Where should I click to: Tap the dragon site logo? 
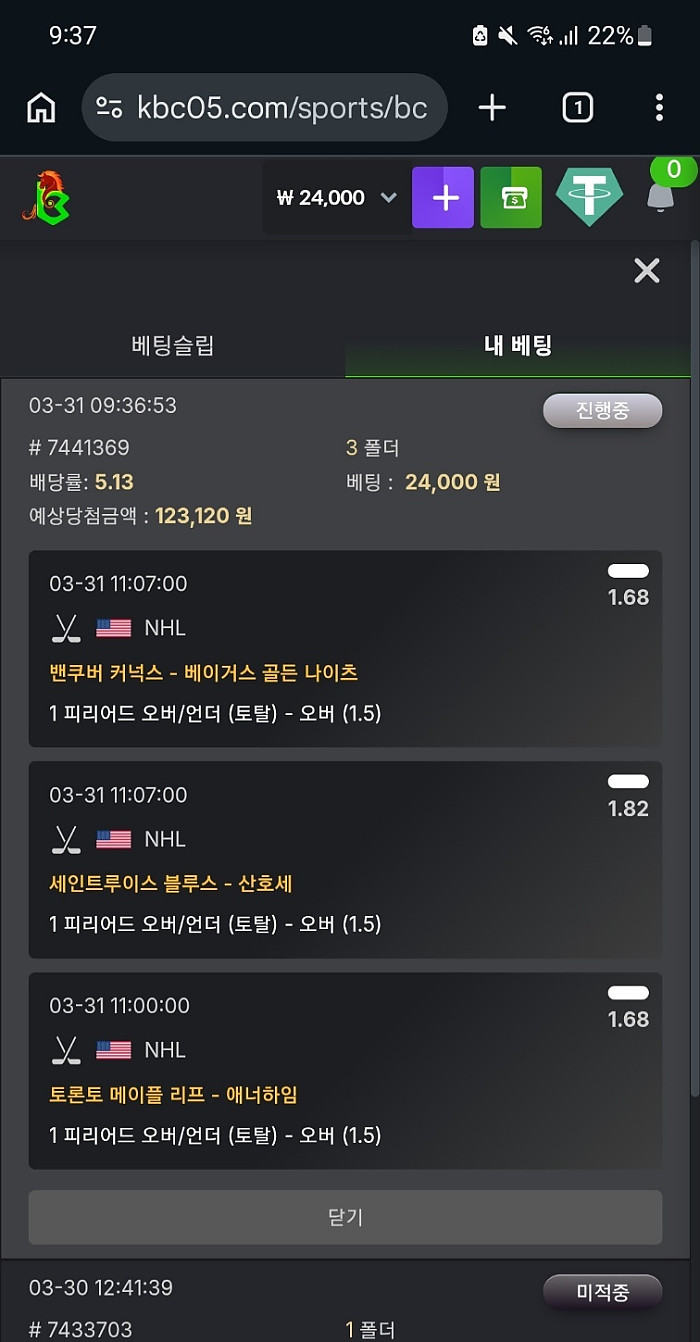click(45, 197)
